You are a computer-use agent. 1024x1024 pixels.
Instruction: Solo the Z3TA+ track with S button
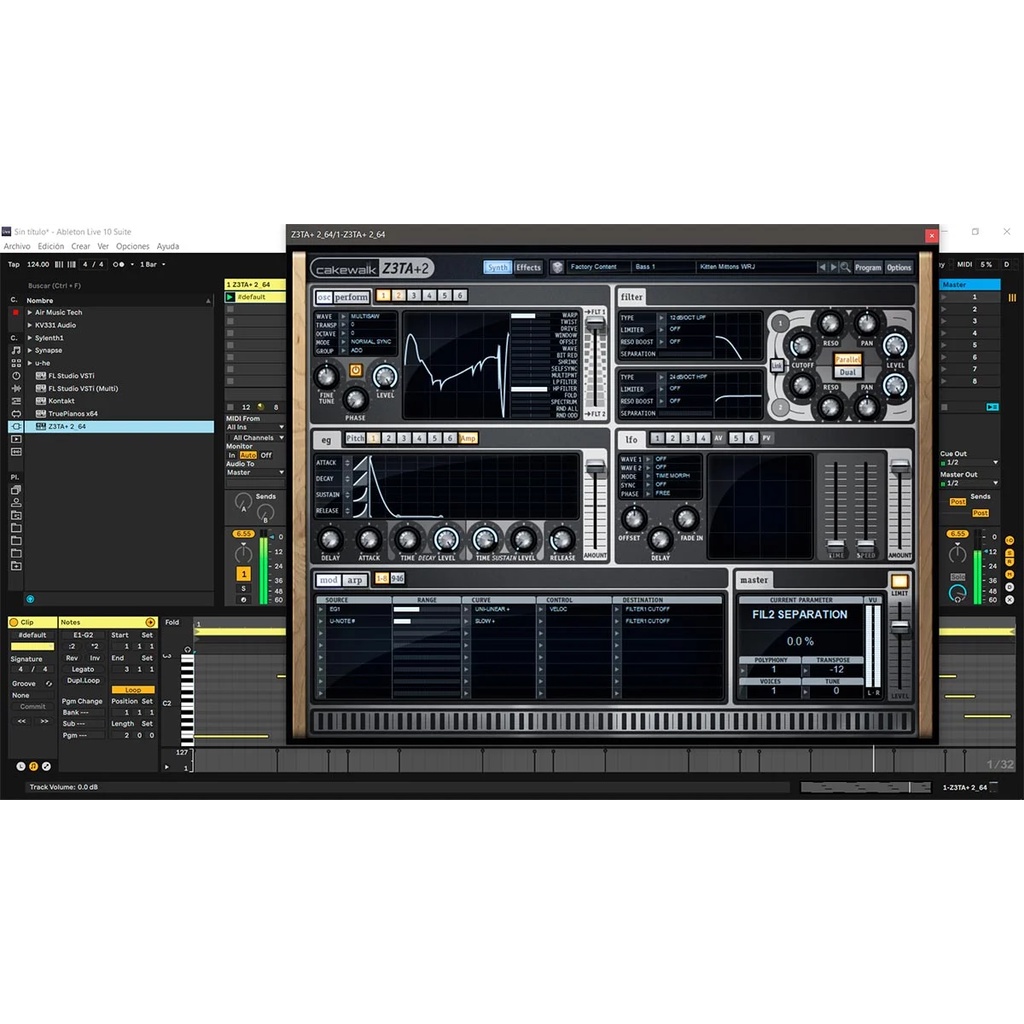click(x=244, y=588)
